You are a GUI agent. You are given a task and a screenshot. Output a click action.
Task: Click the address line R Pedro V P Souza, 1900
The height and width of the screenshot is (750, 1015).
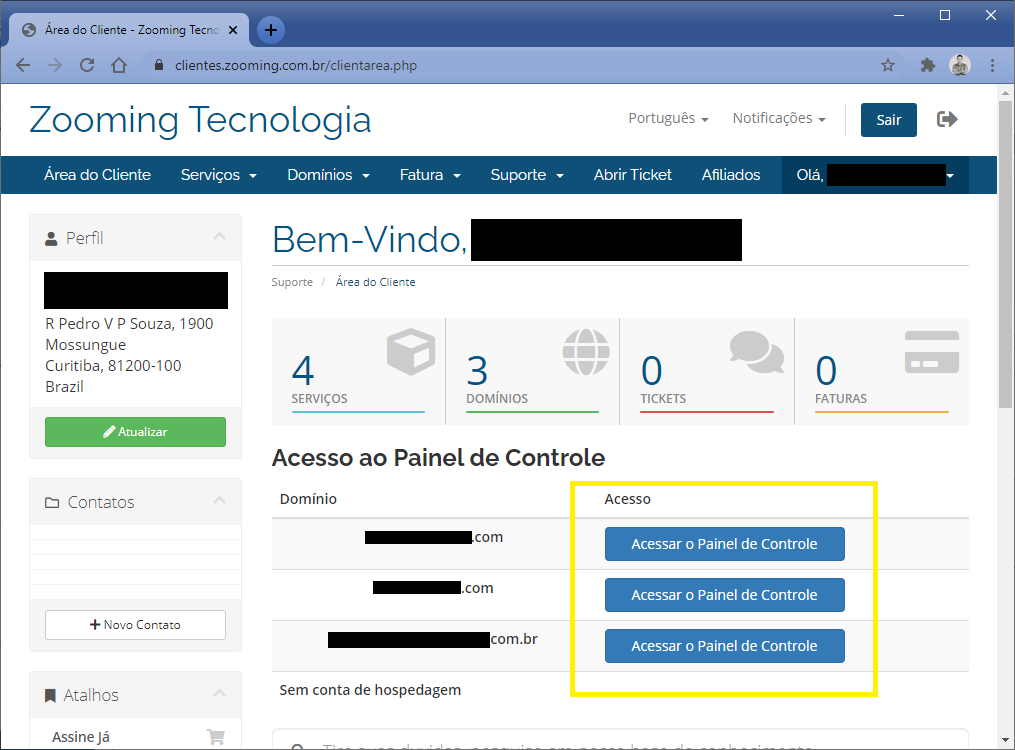tap(129, 324)
